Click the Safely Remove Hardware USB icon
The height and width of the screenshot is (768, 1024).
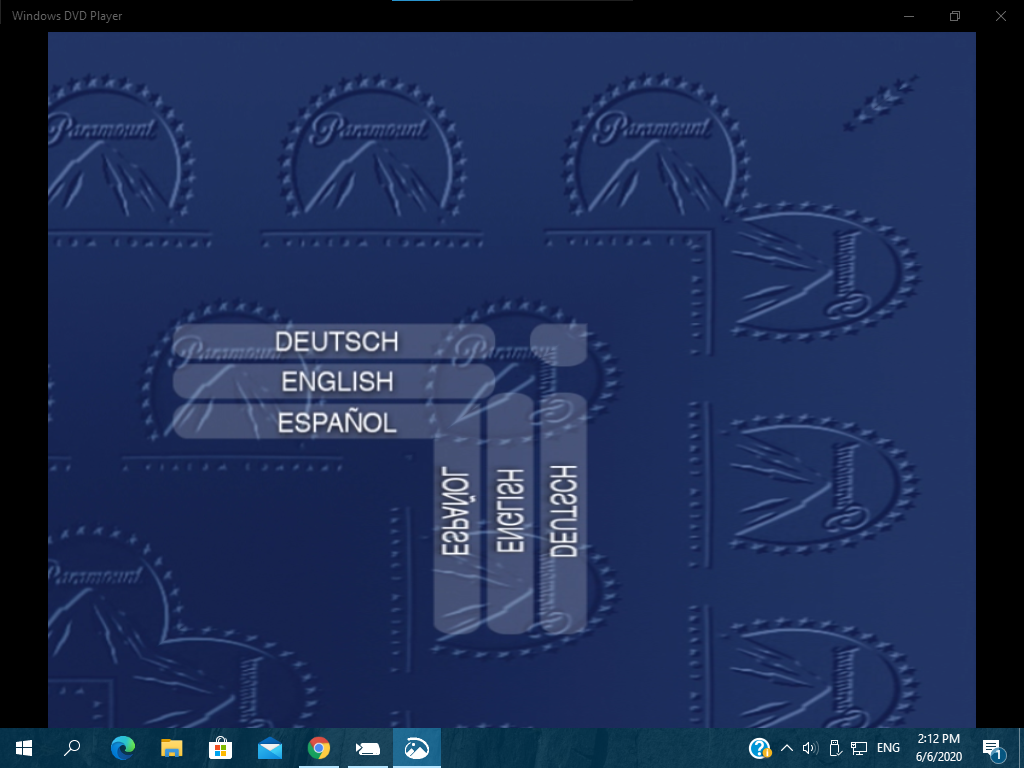835,748
